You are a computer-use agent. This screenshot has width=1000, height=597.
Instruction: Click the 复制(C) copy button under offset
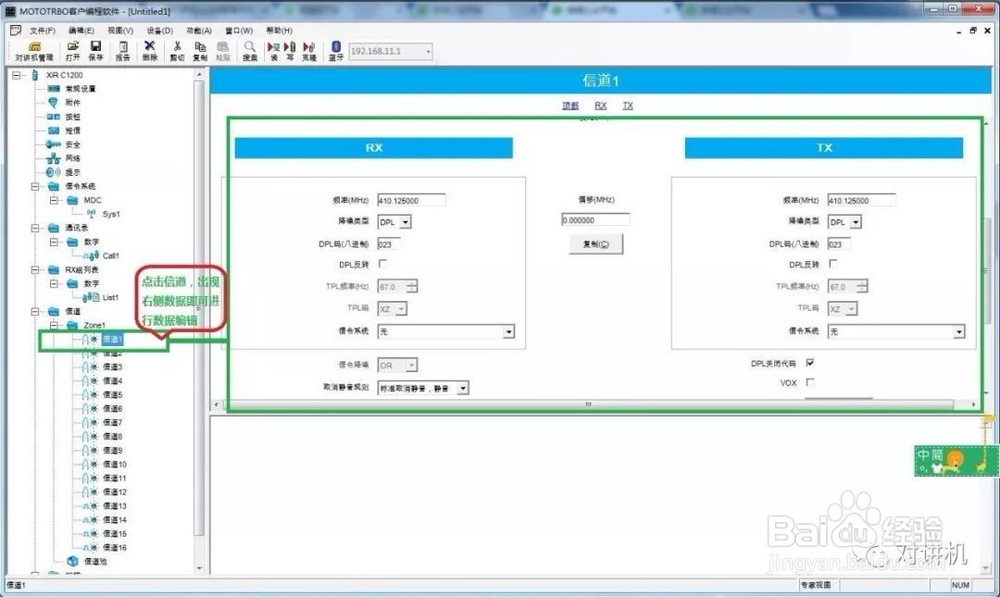point(596,244)
